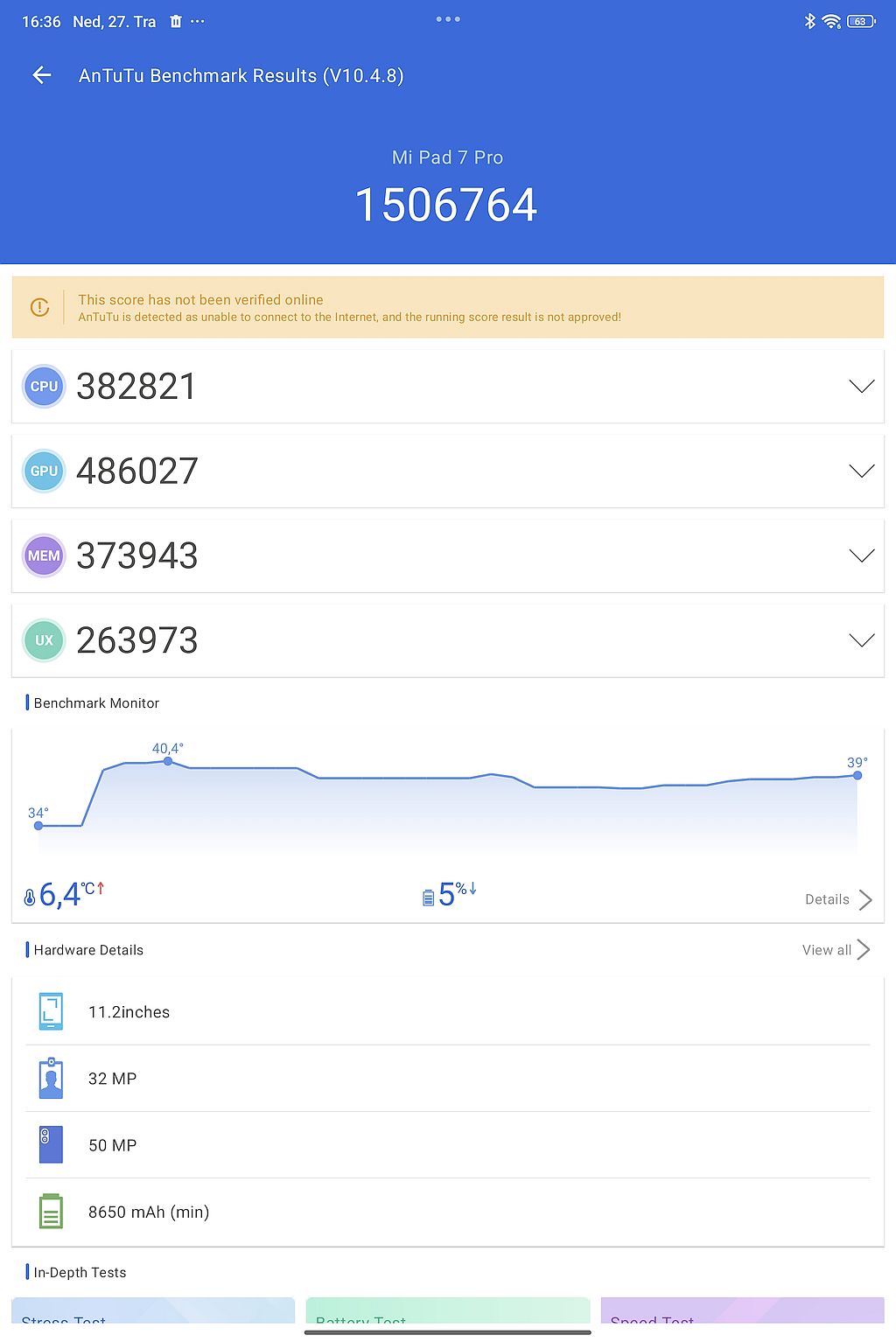Viewport: 896px width, 1342px height.
Task: Tap 'This score has not been verified online'
Action: (200, 299)
